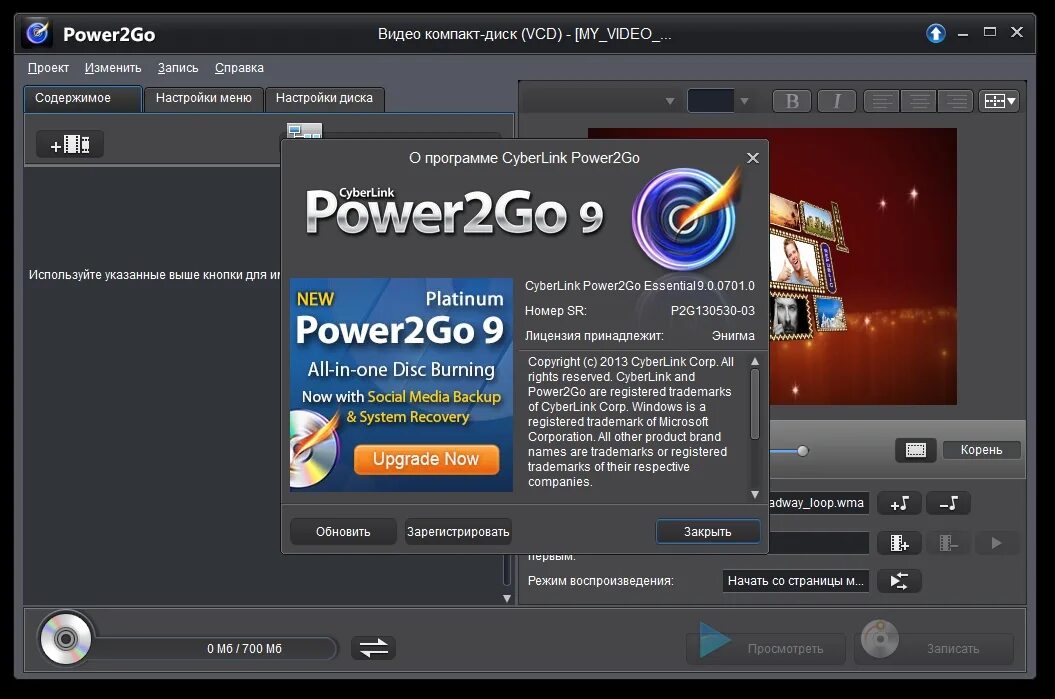Align menu text right
Screen dimensions: 1055x699
point(955,101)
